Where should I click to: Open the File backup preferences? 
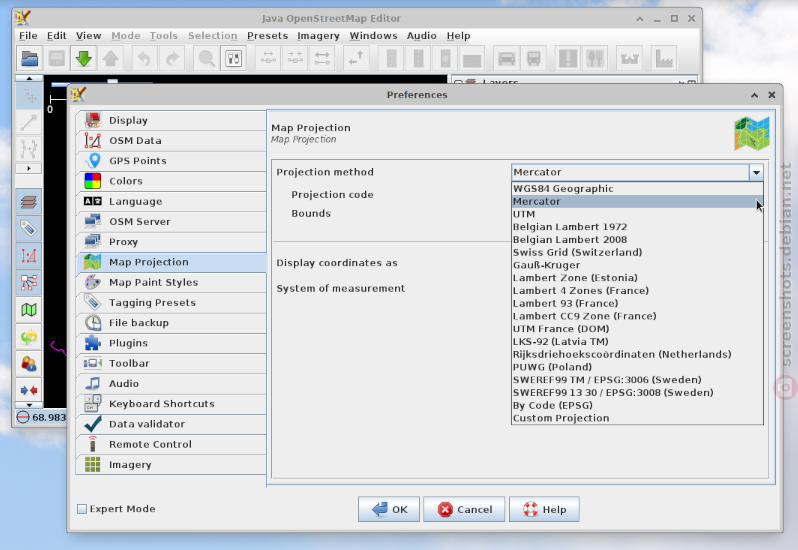172,323
